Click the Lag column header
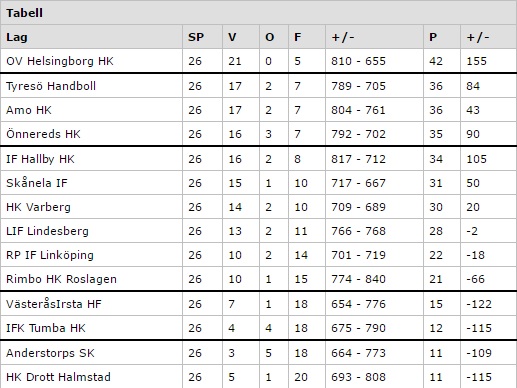The width and height of the screenshot is (517, 388). click(17, 37)
